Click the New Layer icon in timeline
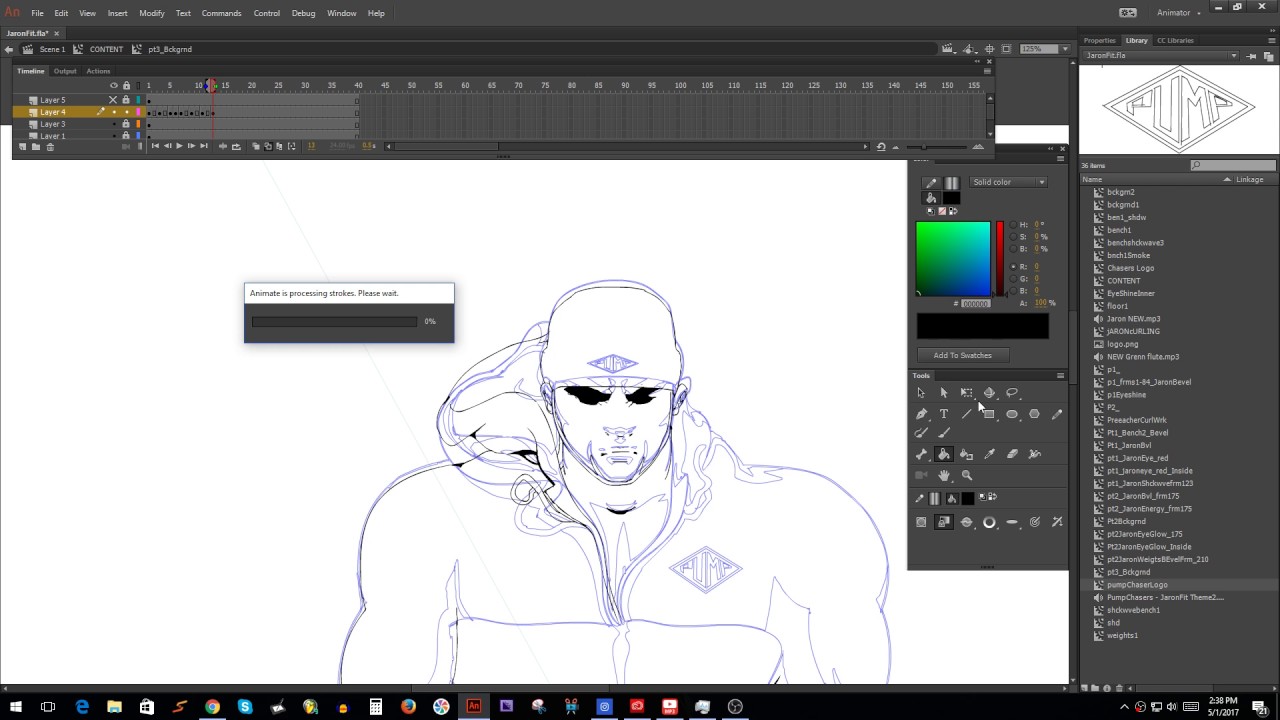This screenshot has width=1280, height=720. point(22,147)
